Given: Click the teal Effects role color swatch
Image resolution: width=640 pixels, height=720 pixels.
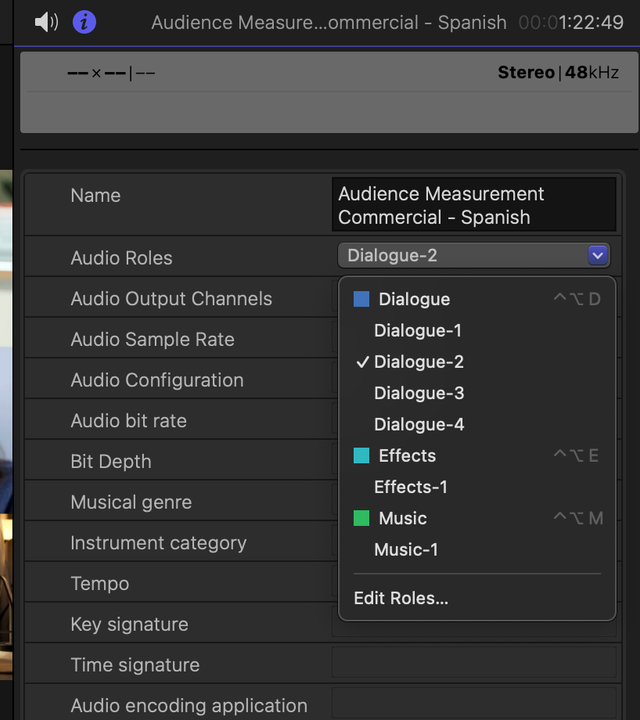Looking at the screenshot, I should coord(362,456).
